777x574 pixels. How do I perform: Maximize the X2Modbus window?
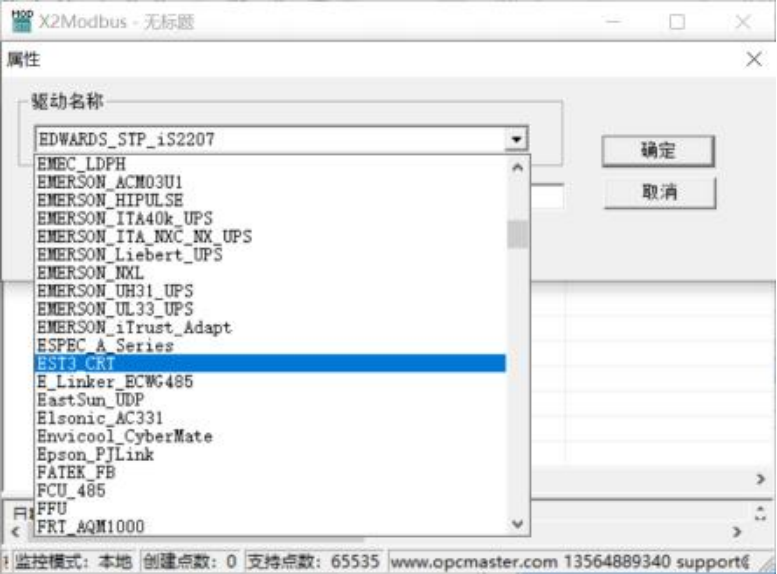tap(677, 21)
